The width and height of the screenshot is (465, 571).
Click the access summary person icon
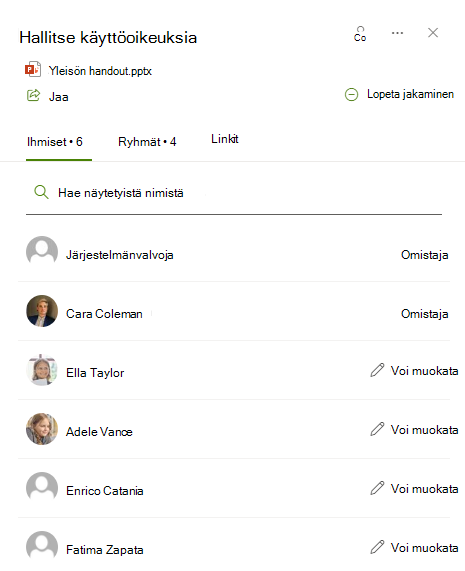(360, 34)
